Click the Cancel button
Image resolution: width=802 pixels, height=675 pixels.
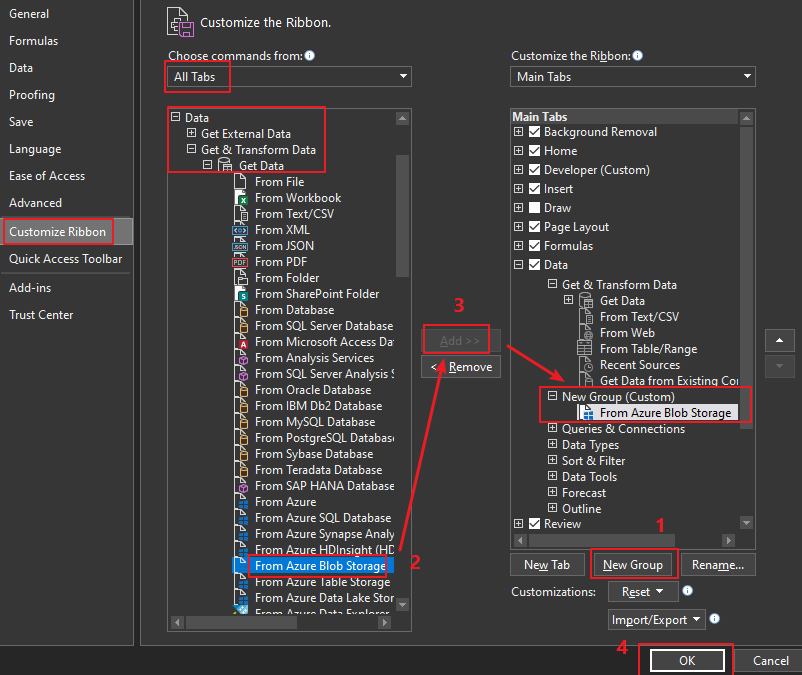[770, 661]
